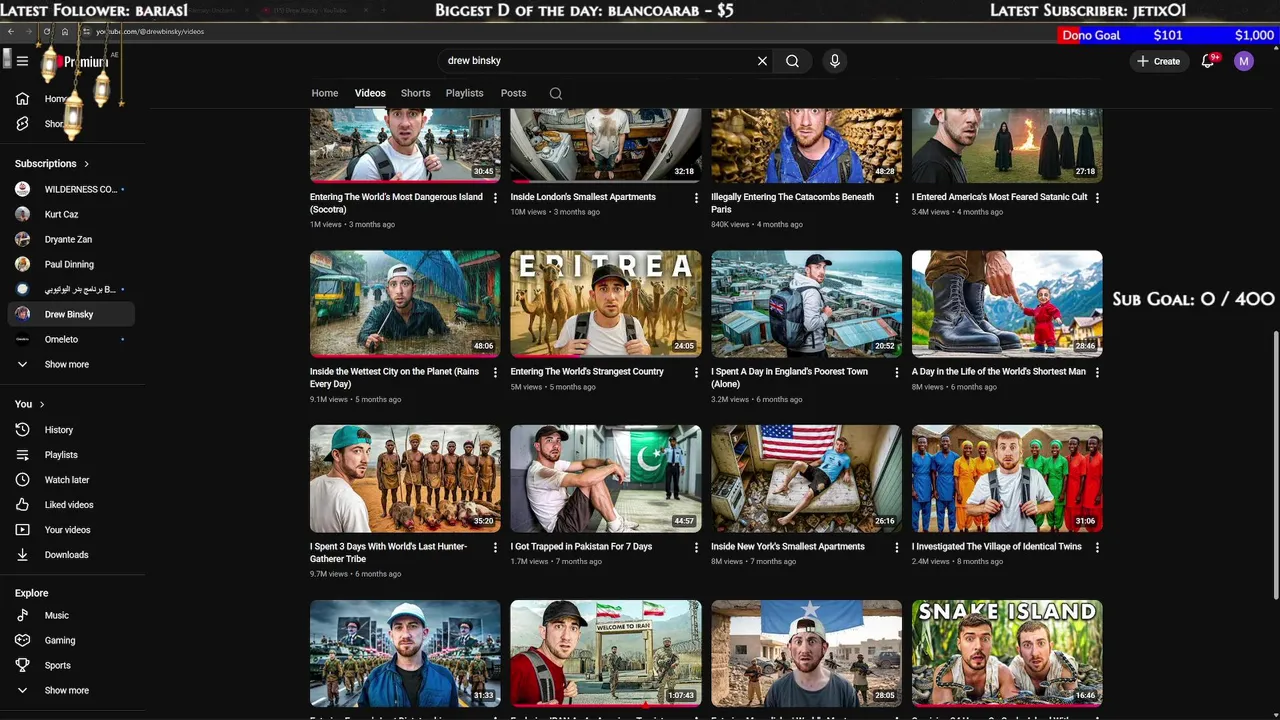Go to Liked videos
Viewport: 1280px width, 720px height.
[x=70, y=505]
